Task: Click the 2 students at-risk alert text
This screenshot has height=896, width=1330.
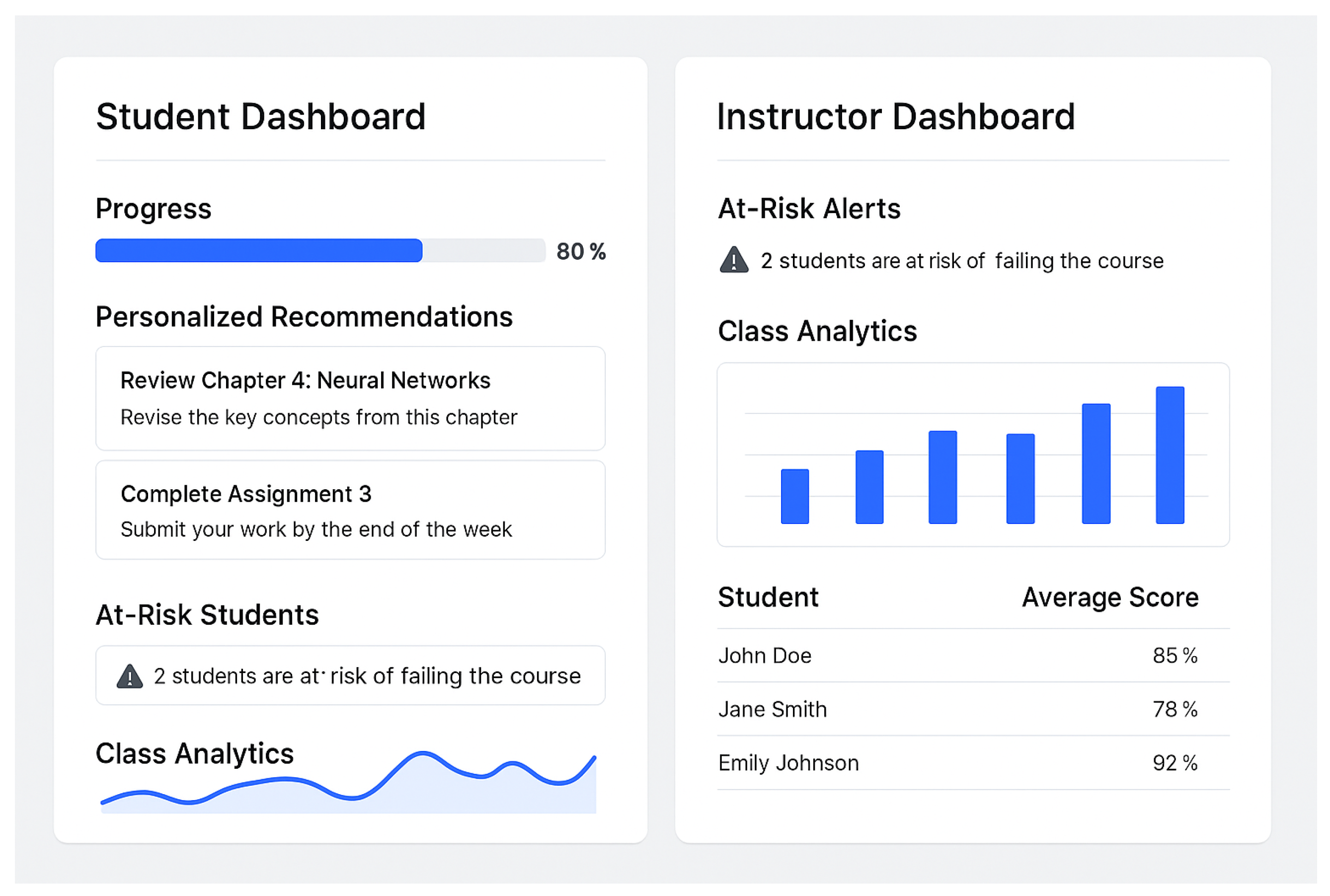Action: [962, 261]
